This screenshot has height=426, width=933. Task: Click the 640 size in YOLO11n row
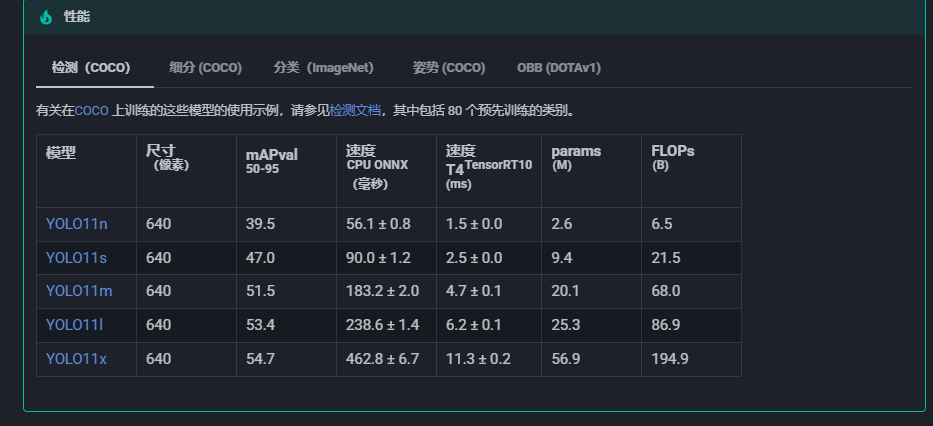[158, 224]
